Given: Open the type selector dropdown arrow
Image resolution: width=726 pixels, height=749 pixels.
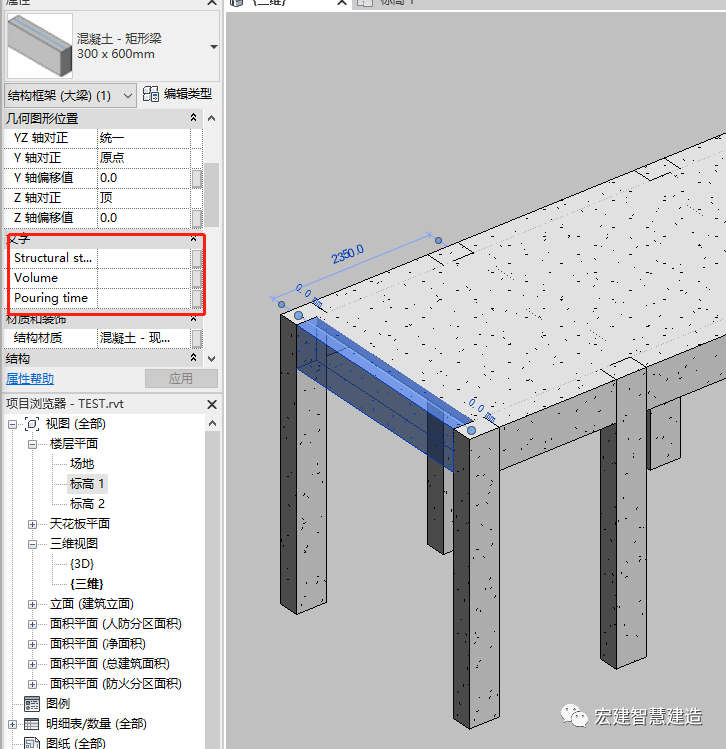Looking at the screenshot, I should click(x=214, y=47).
